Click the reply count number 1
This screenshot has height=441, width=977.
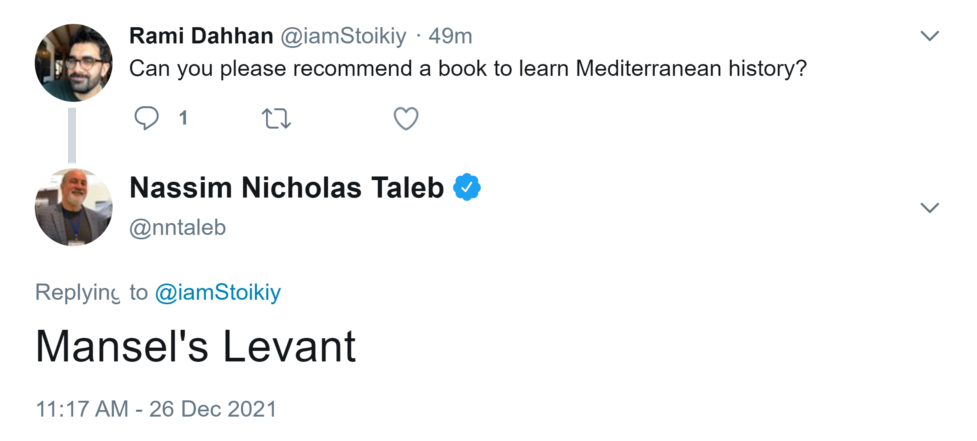[183, 119]
